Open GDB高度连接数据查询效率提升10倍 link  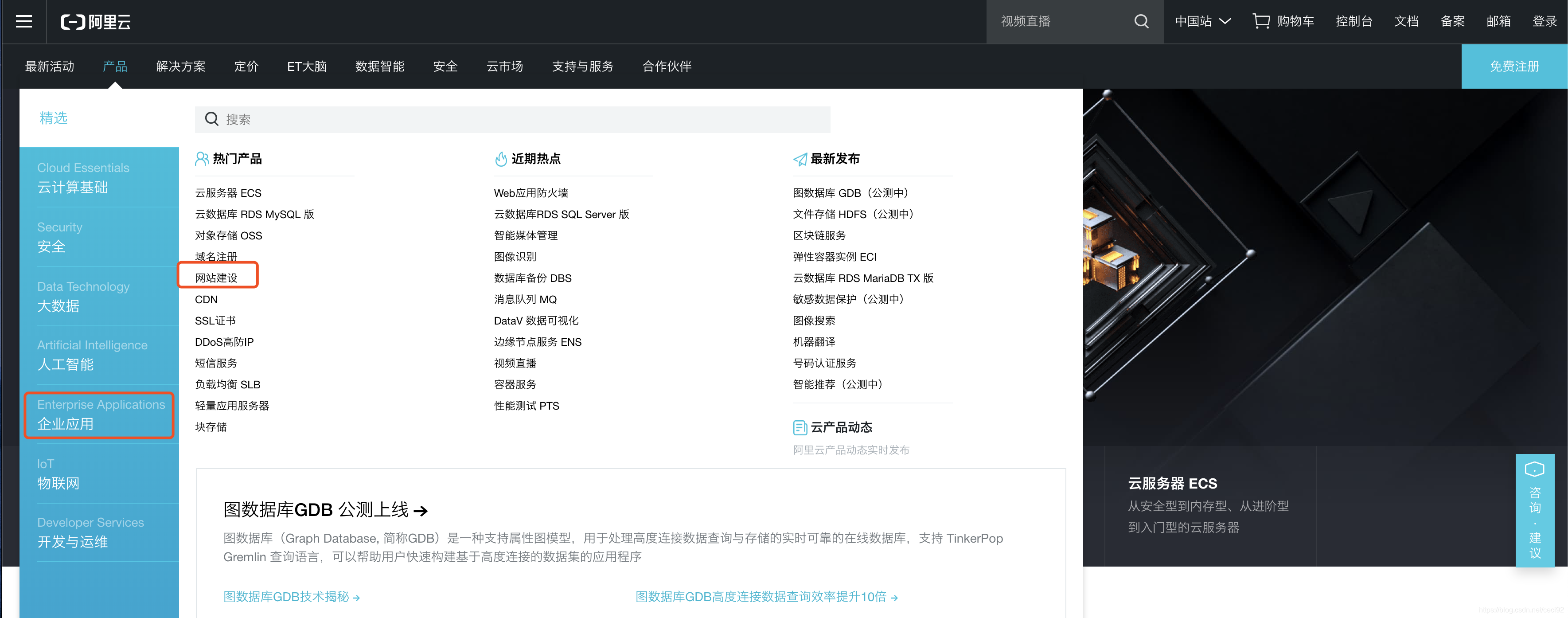[766, 597]
